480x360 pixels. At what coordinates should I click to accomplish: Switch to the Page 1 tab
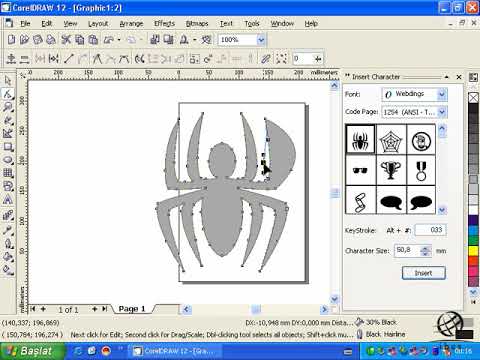click(x=132, y=309)
